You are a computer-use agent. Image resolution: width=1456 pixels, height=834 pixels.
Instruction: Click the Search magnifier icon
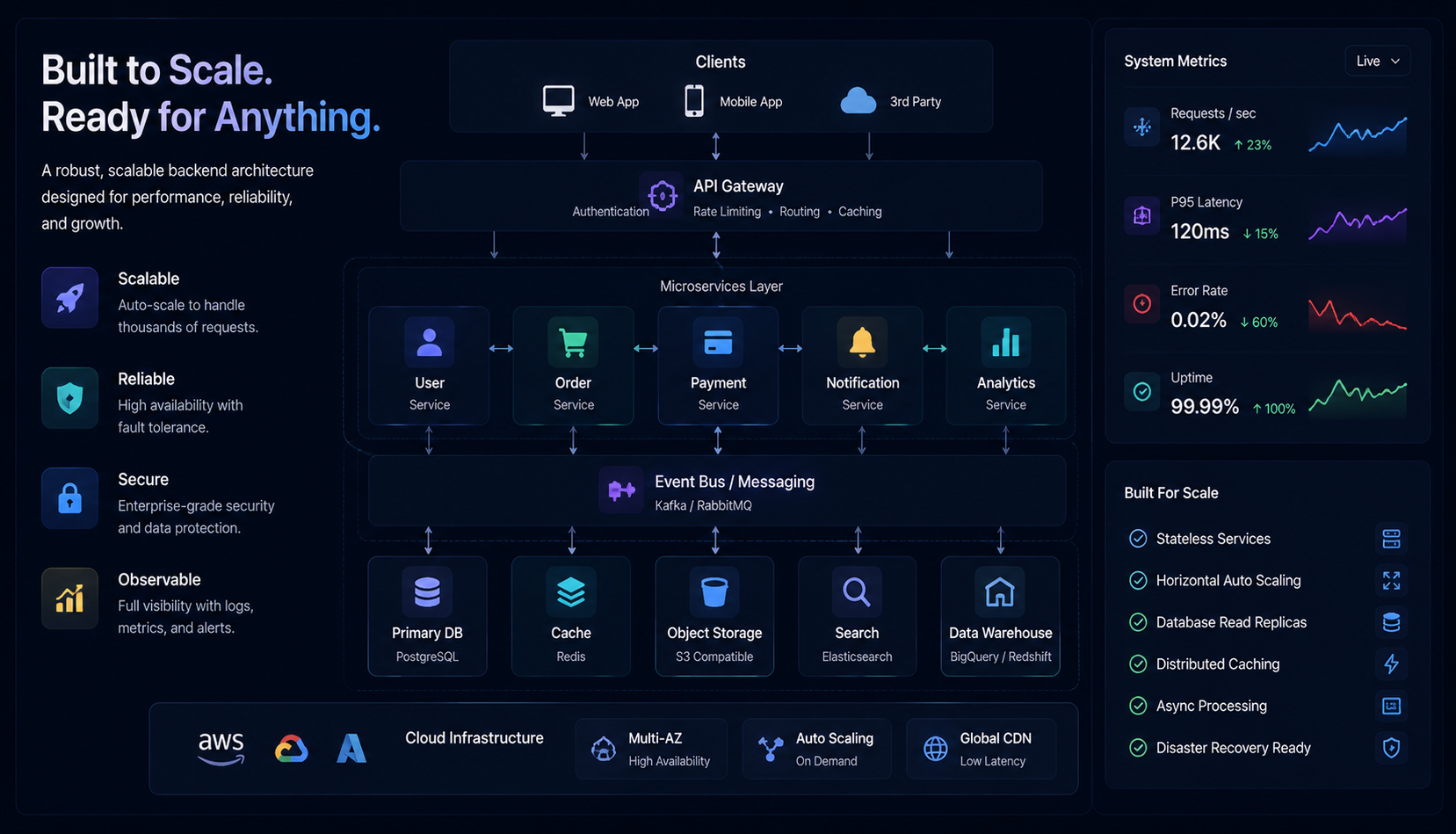(857, 592)
